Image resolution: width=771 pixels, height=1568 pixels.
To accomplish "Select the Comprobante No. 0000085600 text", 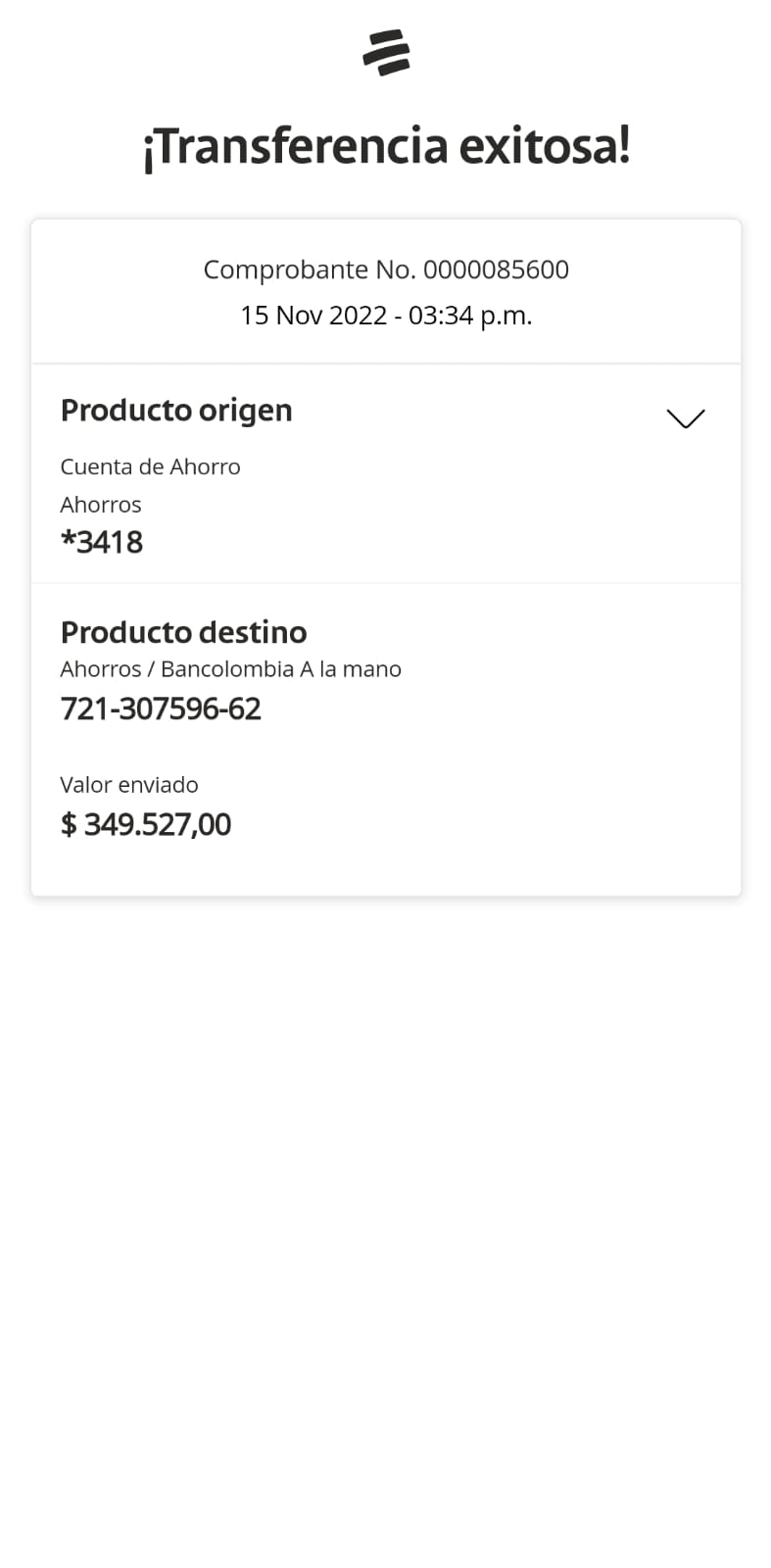I will coord(386,269).
